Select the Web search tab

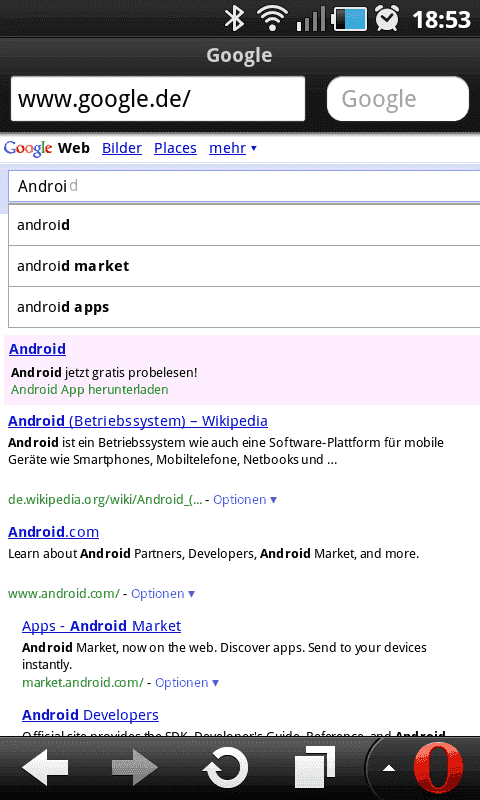point(74,148)
